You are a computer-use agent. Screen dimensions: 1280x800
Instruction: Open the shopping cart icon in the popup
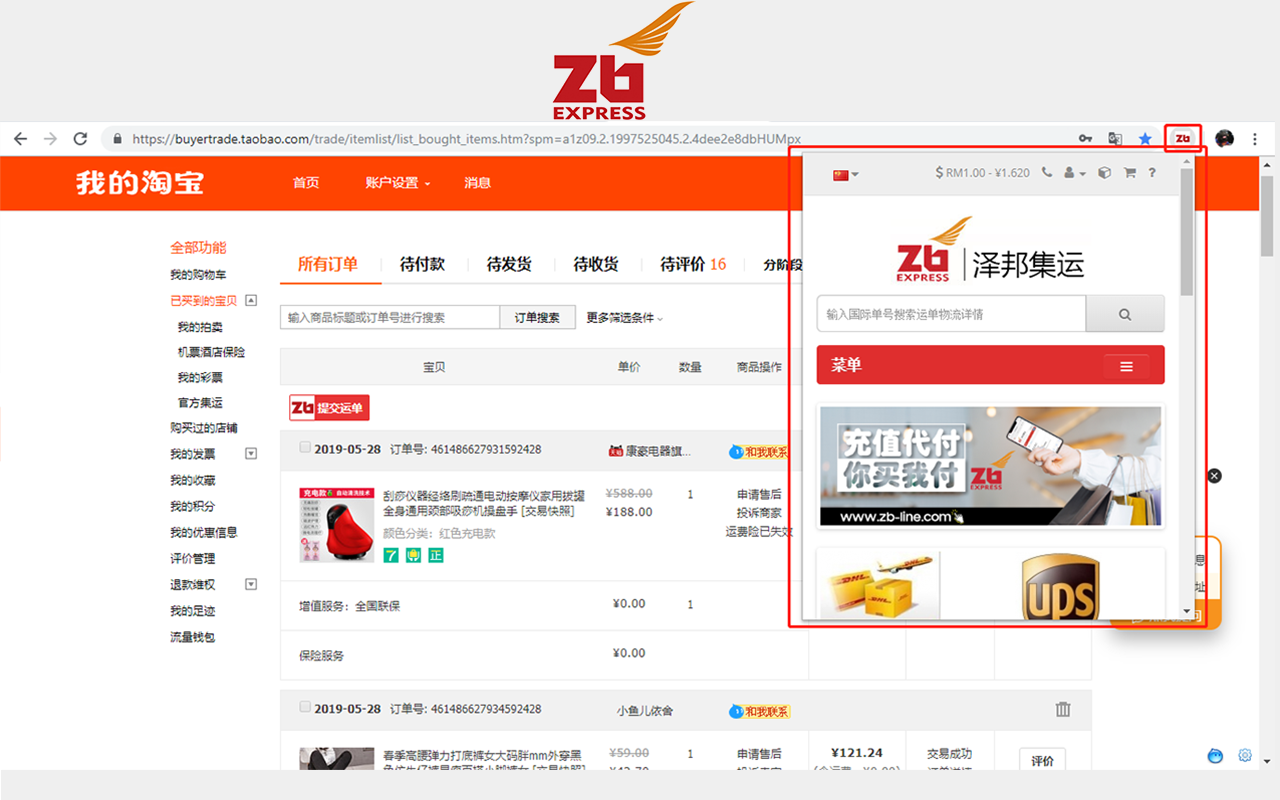coord(1129,172)
